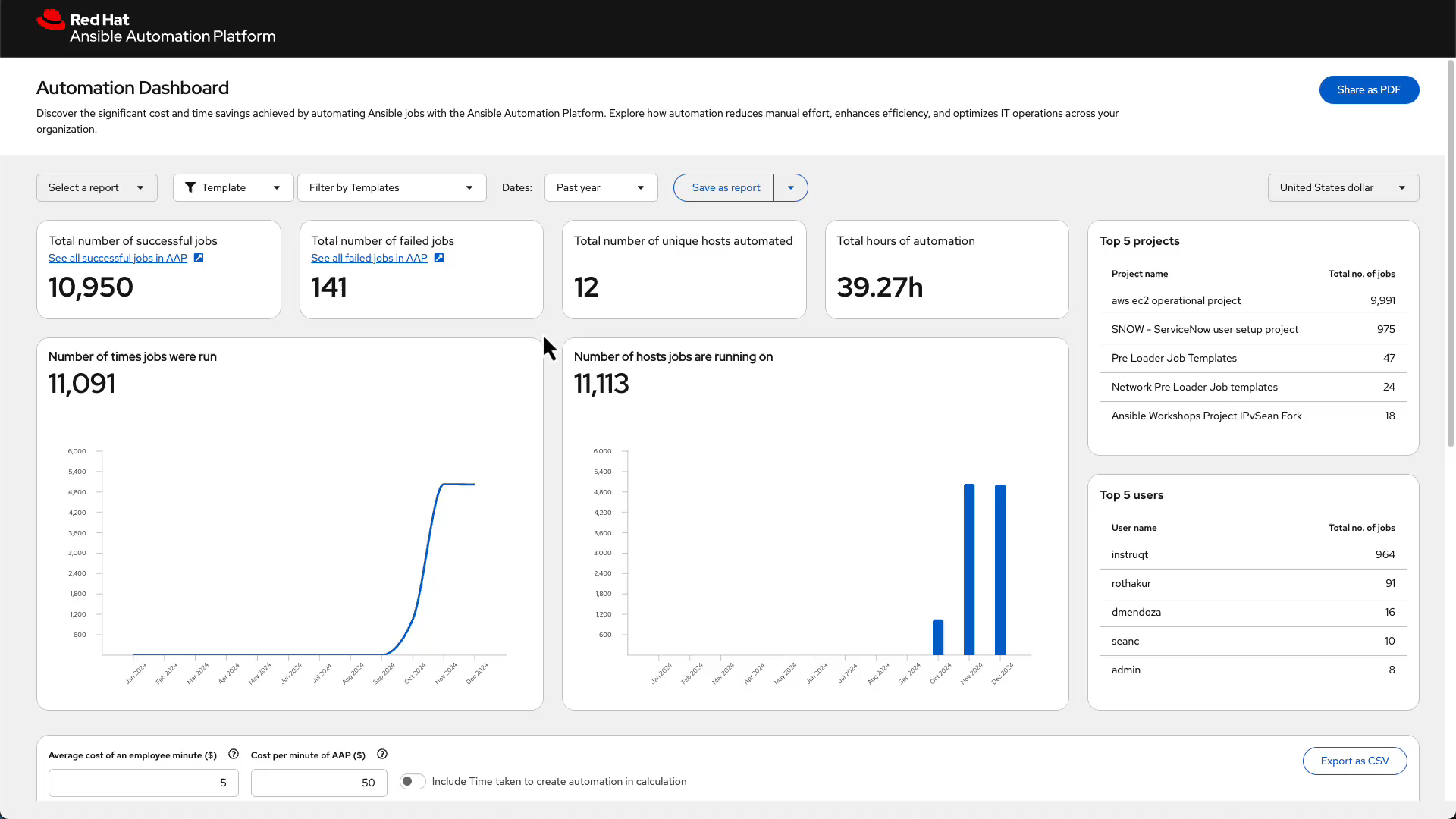Screen dimensions: 1456x819
Task: Open See all failed jobs in AAP link
Action: pos(369,258)
